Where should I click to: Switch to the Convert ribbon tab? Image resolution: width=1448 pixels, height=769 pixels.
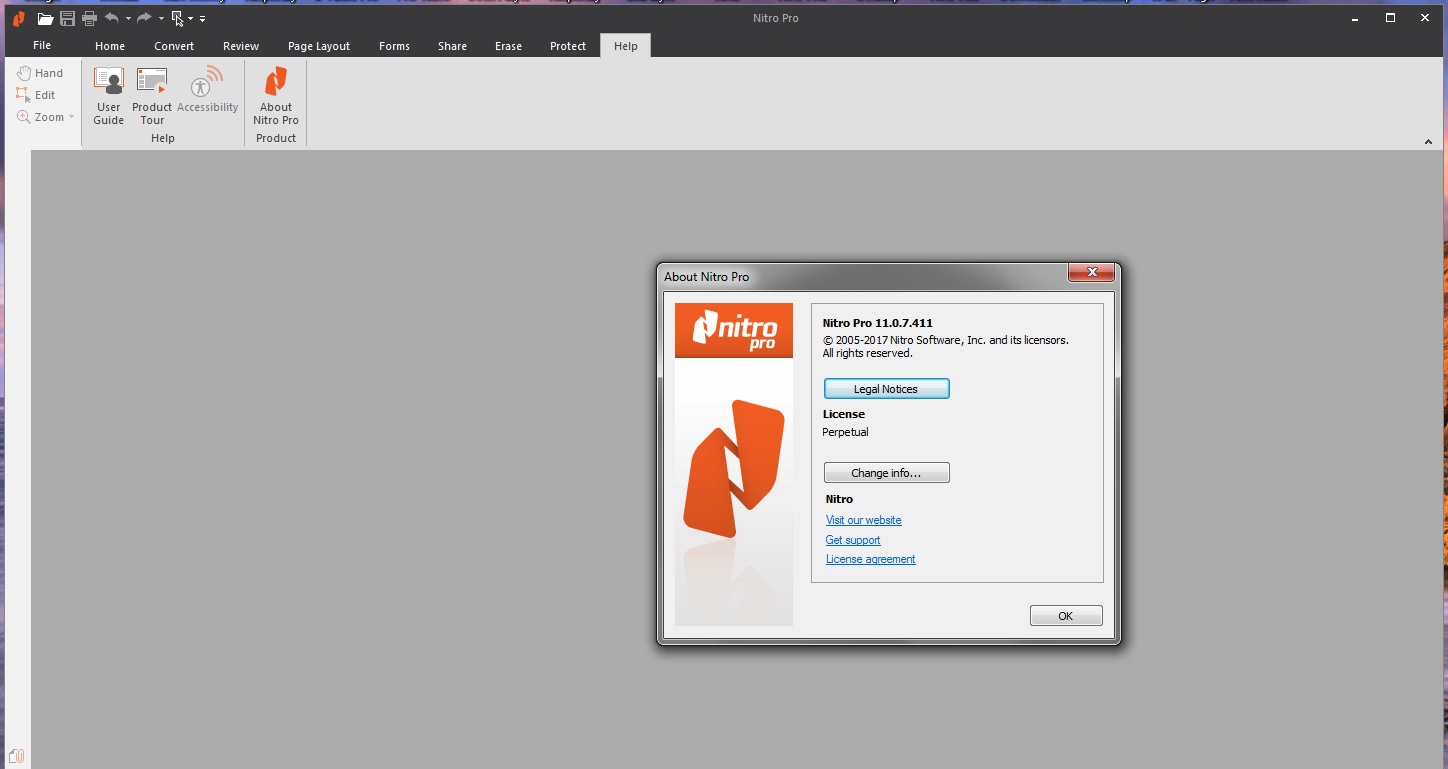(x=173, y=45)
